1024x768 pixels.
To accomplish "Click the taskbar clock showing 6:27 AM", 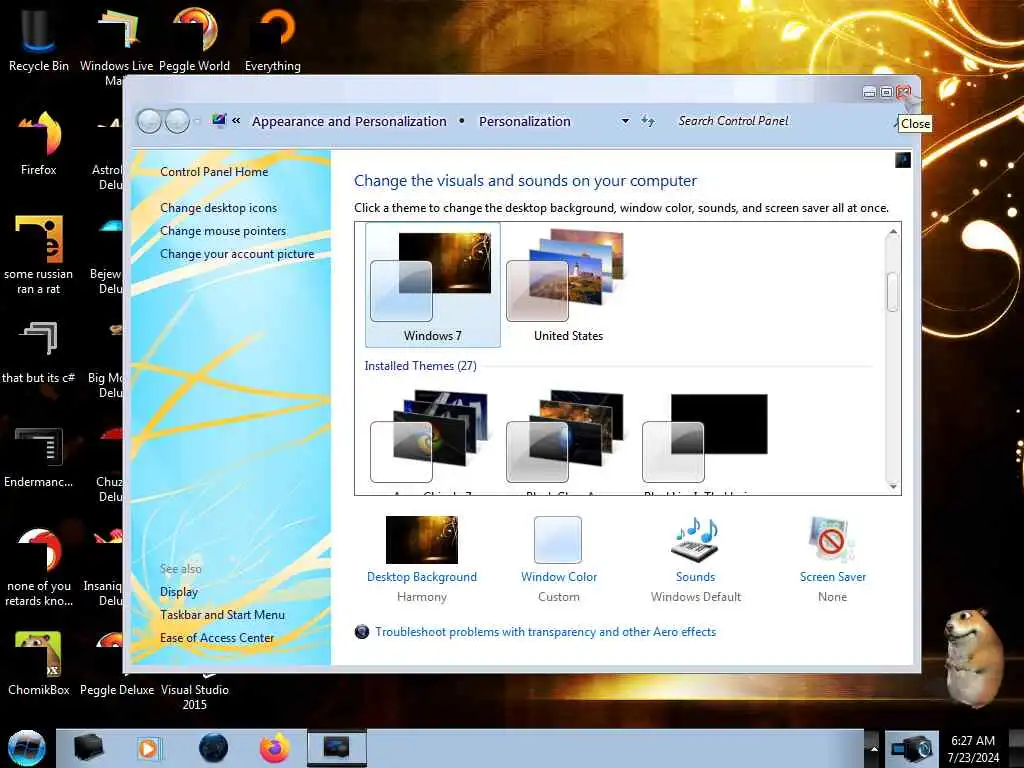I will click(x=973, y=748).
